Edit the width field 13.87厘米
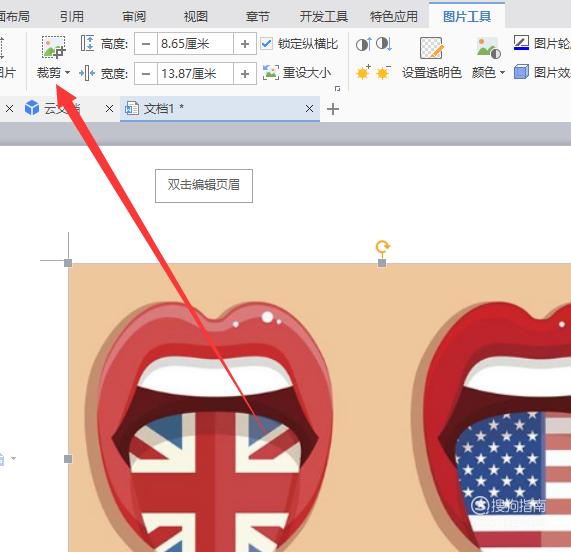The width and height of the screenshot is (571, 552). point(195,74)
